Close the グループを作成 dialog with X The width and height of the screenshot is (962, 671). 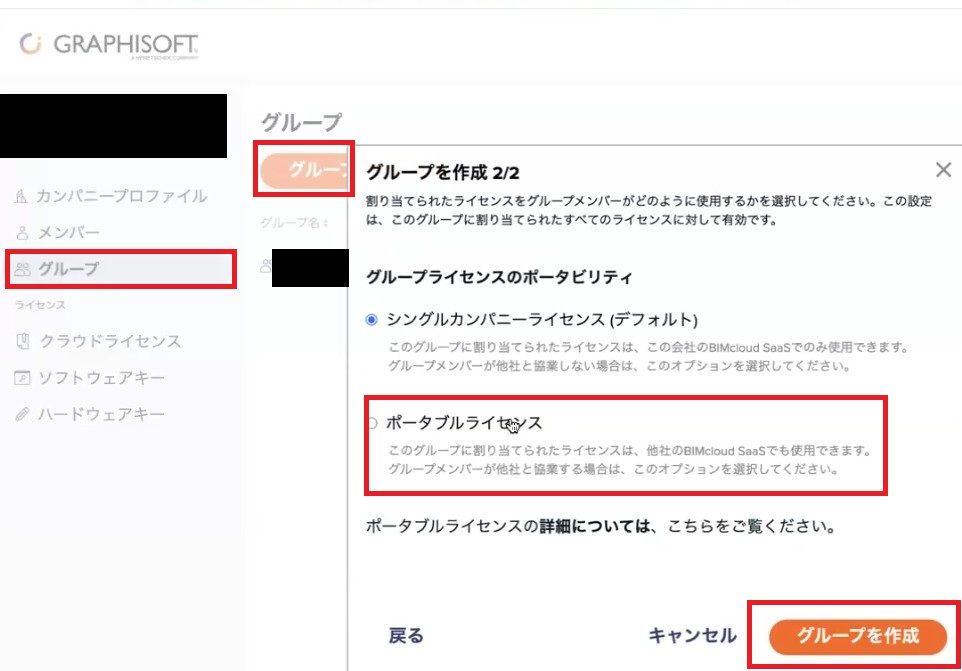[x=944, y=170]
